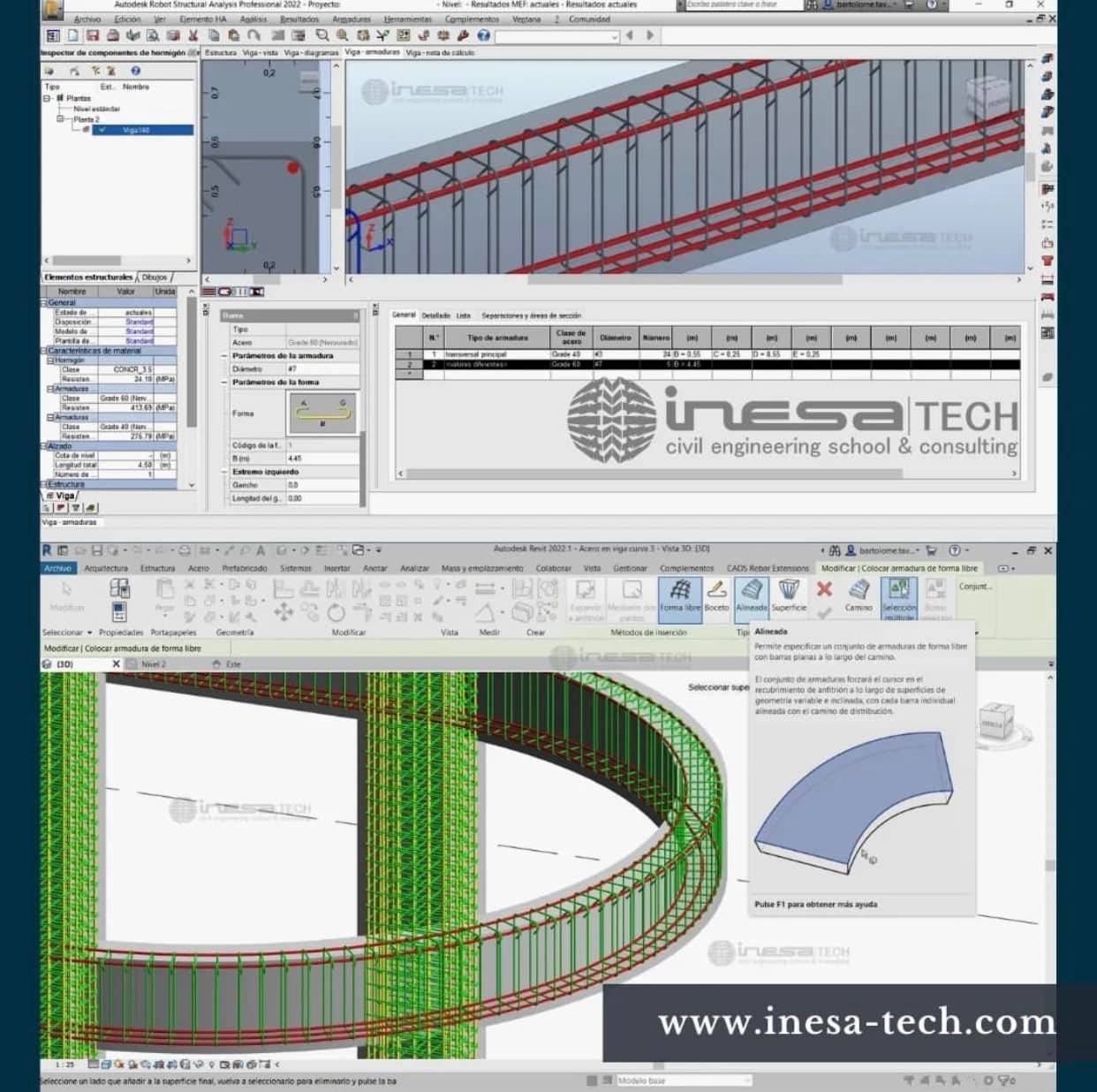
Task: Select row 2 Grade 60 #7 in table
Action: click(707, 364)
